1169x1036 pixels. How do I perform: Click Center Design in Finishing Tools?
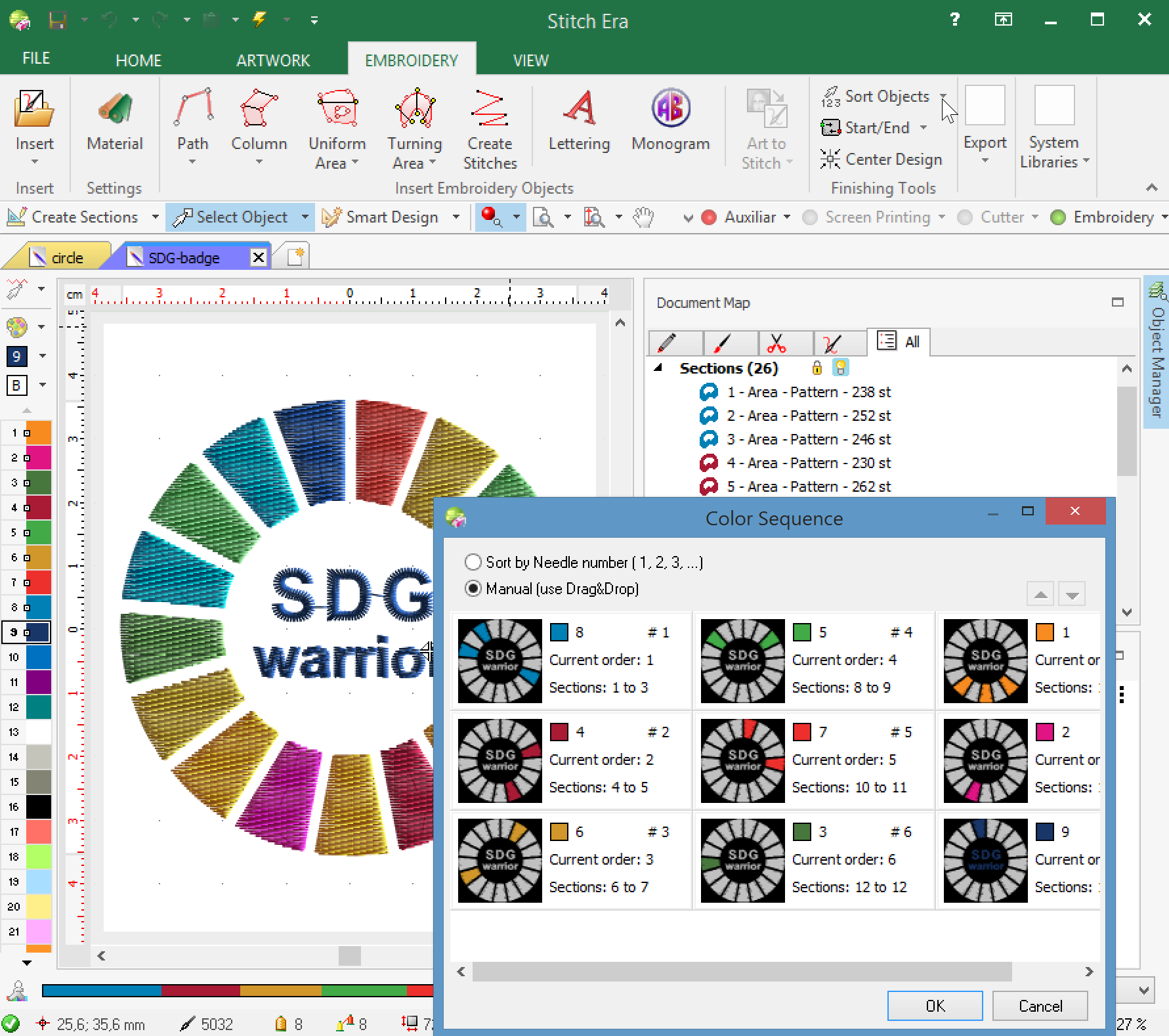[x=882, y=160]
